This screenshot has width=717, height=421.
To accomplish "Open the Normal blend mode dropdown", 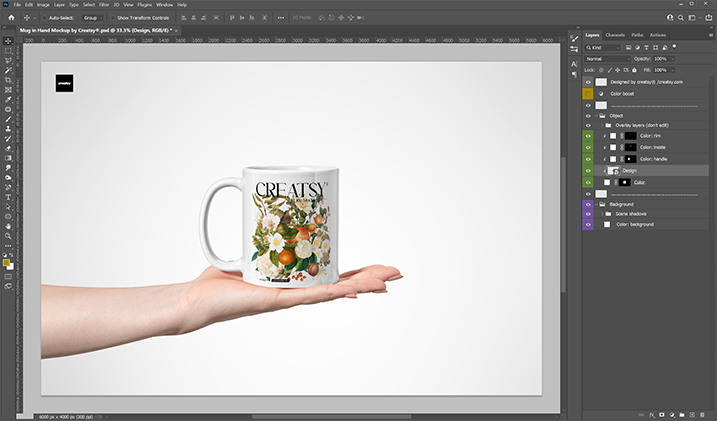I will coord(607,59).
